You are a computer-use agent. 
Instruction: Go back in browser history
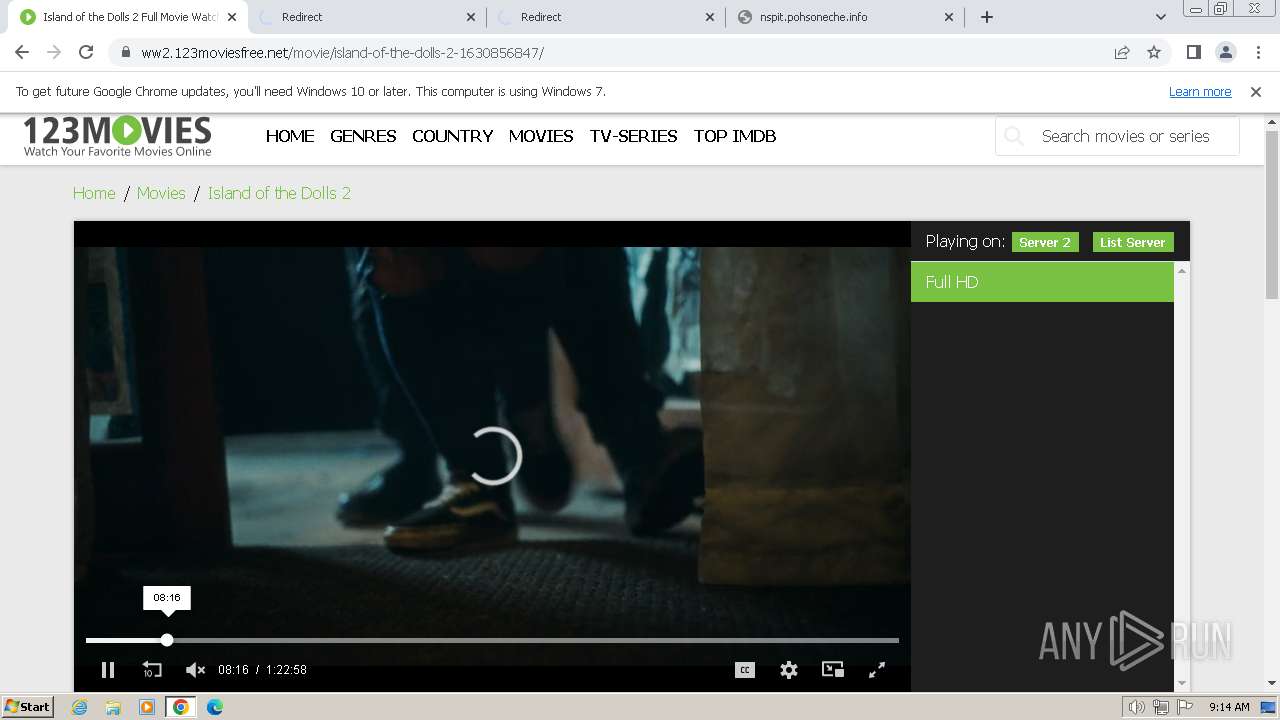(x=22, y=52)
